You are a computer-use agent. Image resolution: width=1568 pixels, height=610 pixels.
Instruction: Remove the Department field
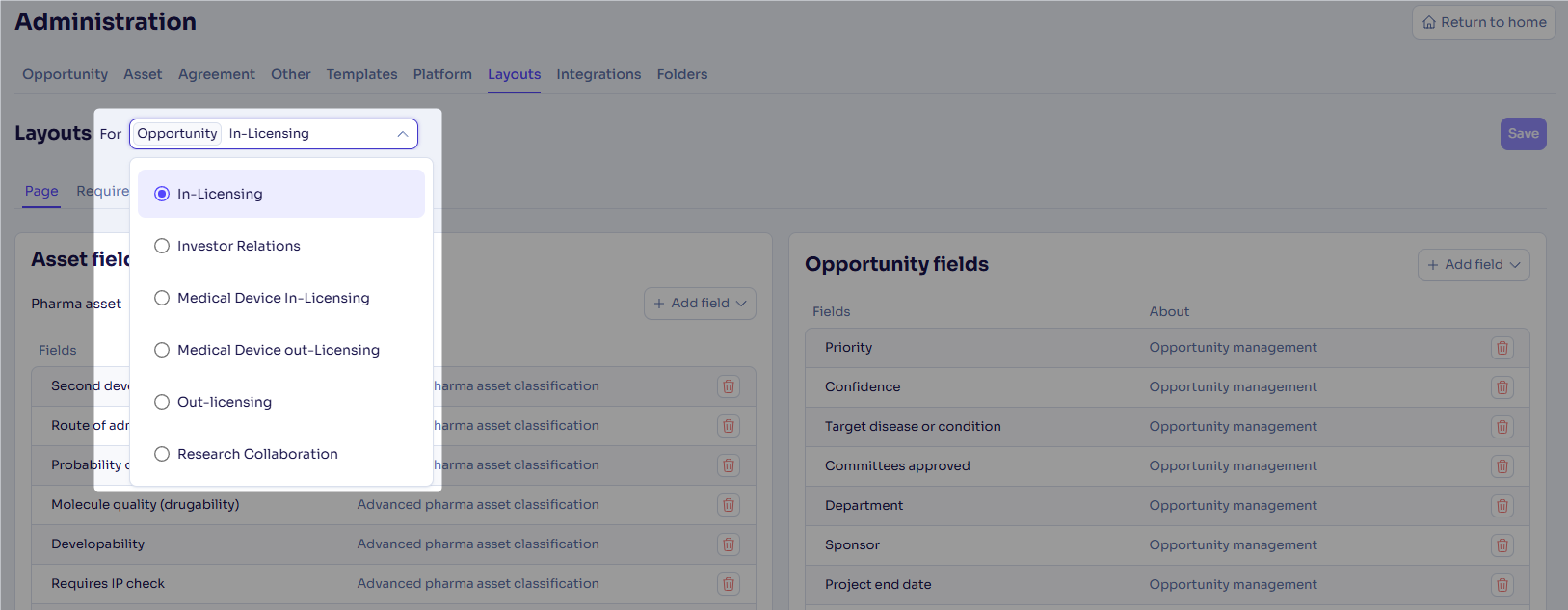tap(1502, 506)
